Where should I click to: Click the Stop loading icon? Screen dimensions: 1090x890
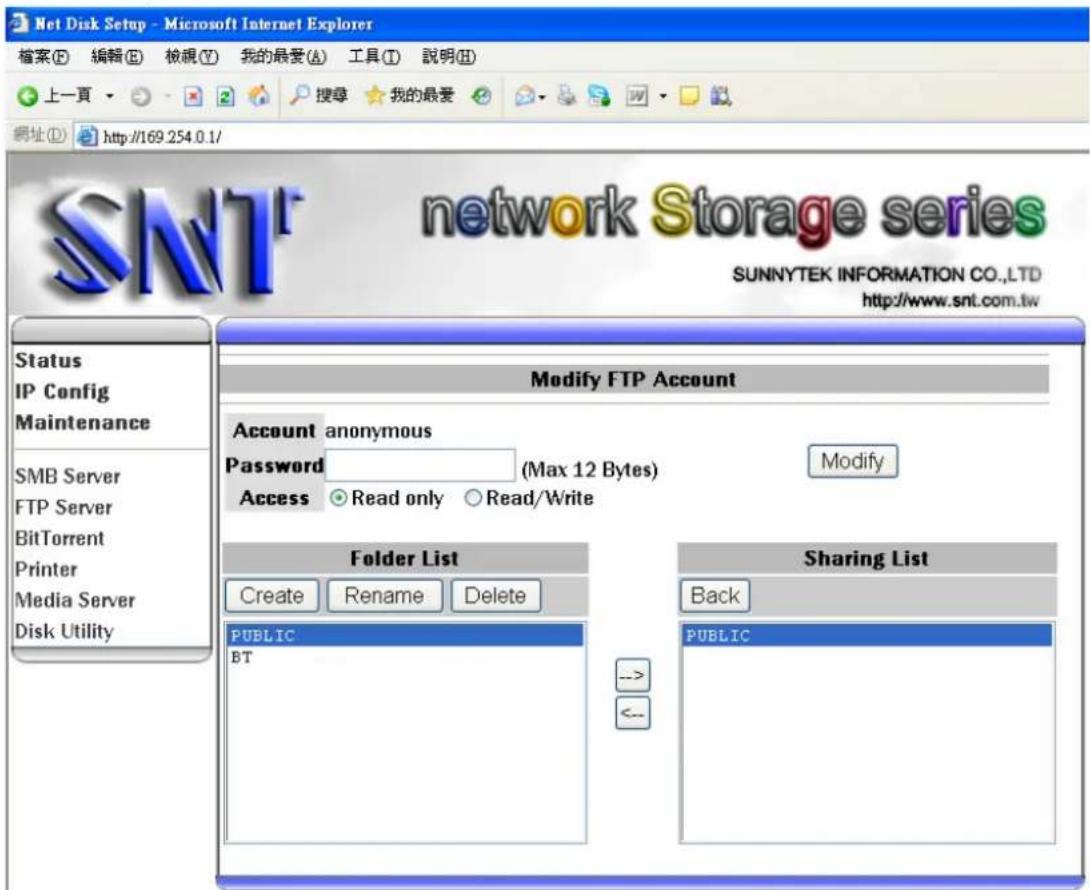(x=193, y=96)
